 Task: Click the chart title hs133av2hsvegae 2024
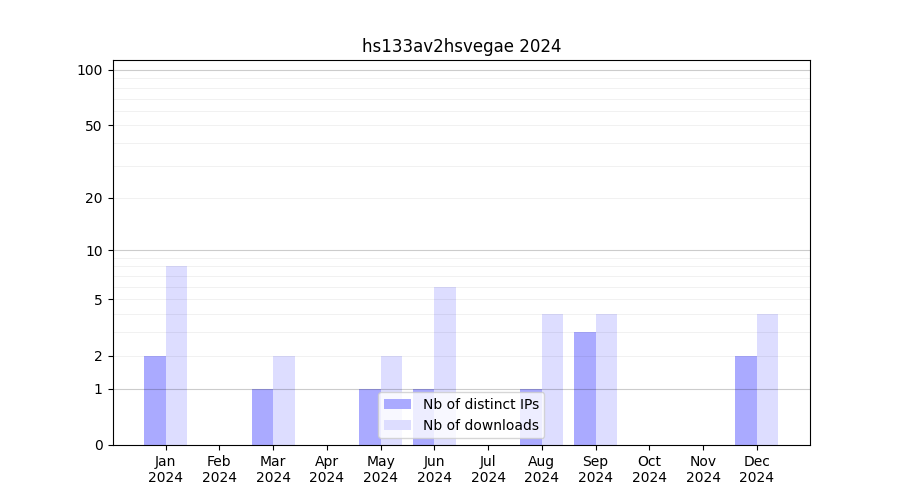click(461, 46)
